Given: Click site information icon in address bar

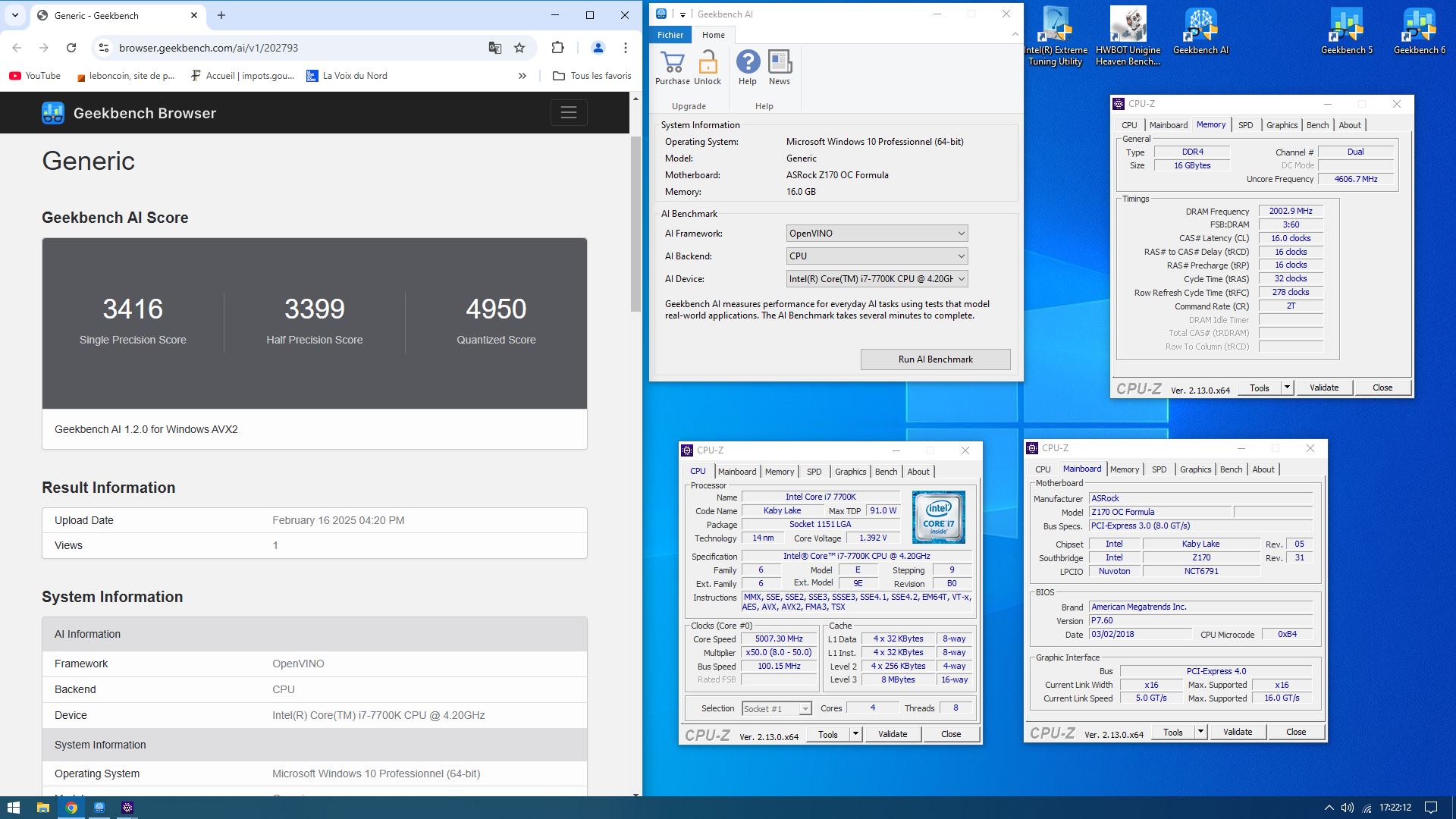Looking at the screenshot, I should pyautogui.click(x=104, y=48).
